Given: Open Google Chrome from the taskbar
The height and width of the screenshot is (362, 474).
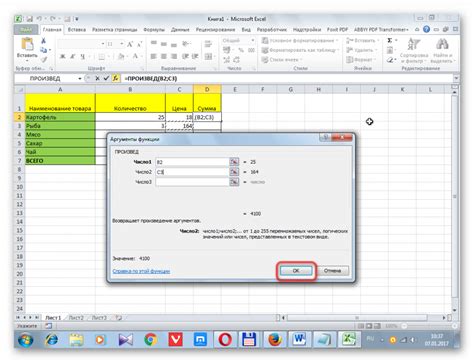Looking at the screenshot, I should pyautogui.click(x=151, y=340).
